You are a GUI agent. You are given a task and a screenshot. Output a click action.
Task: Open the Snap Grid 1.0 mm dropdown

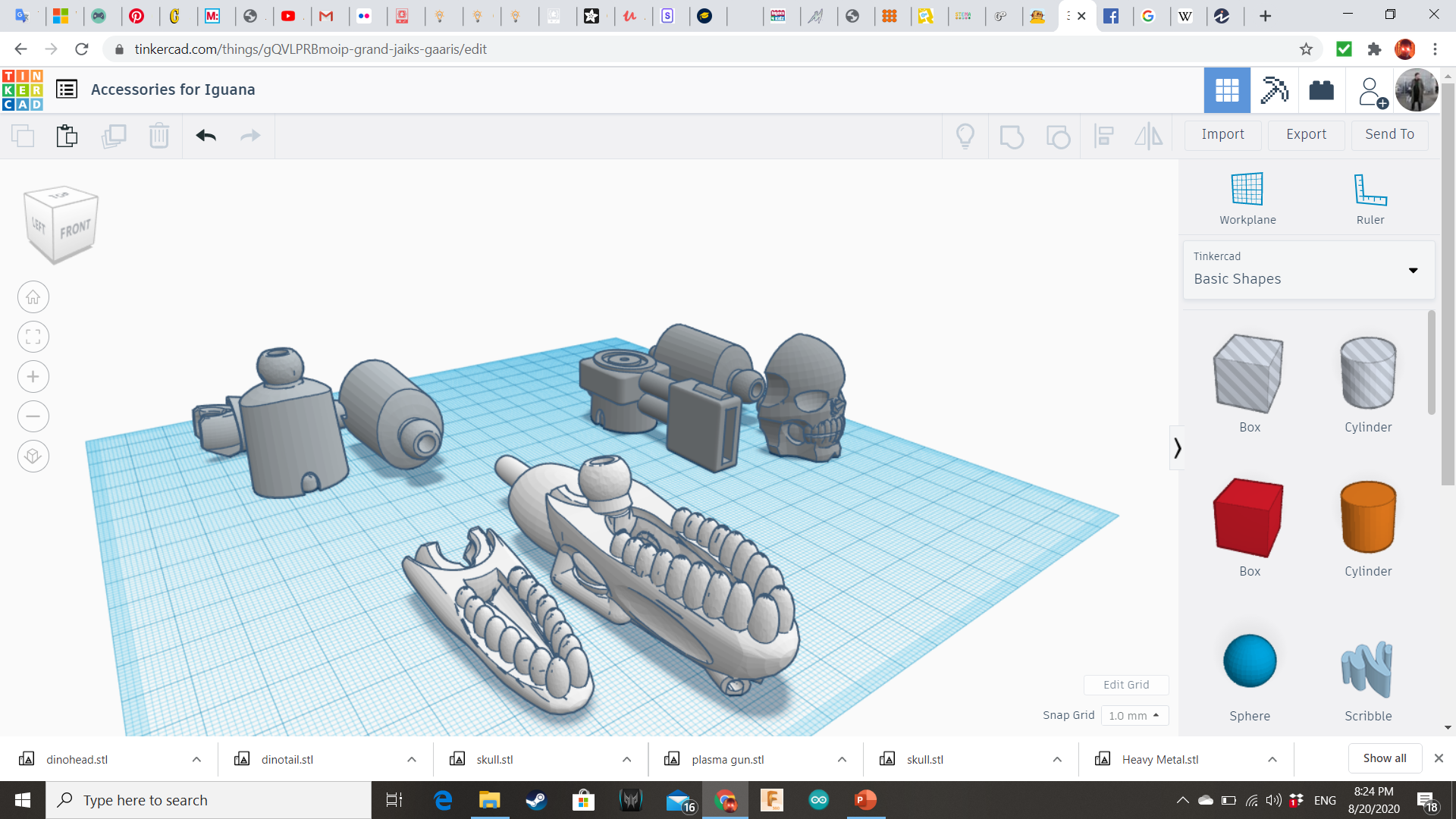tap(1134, 715)
